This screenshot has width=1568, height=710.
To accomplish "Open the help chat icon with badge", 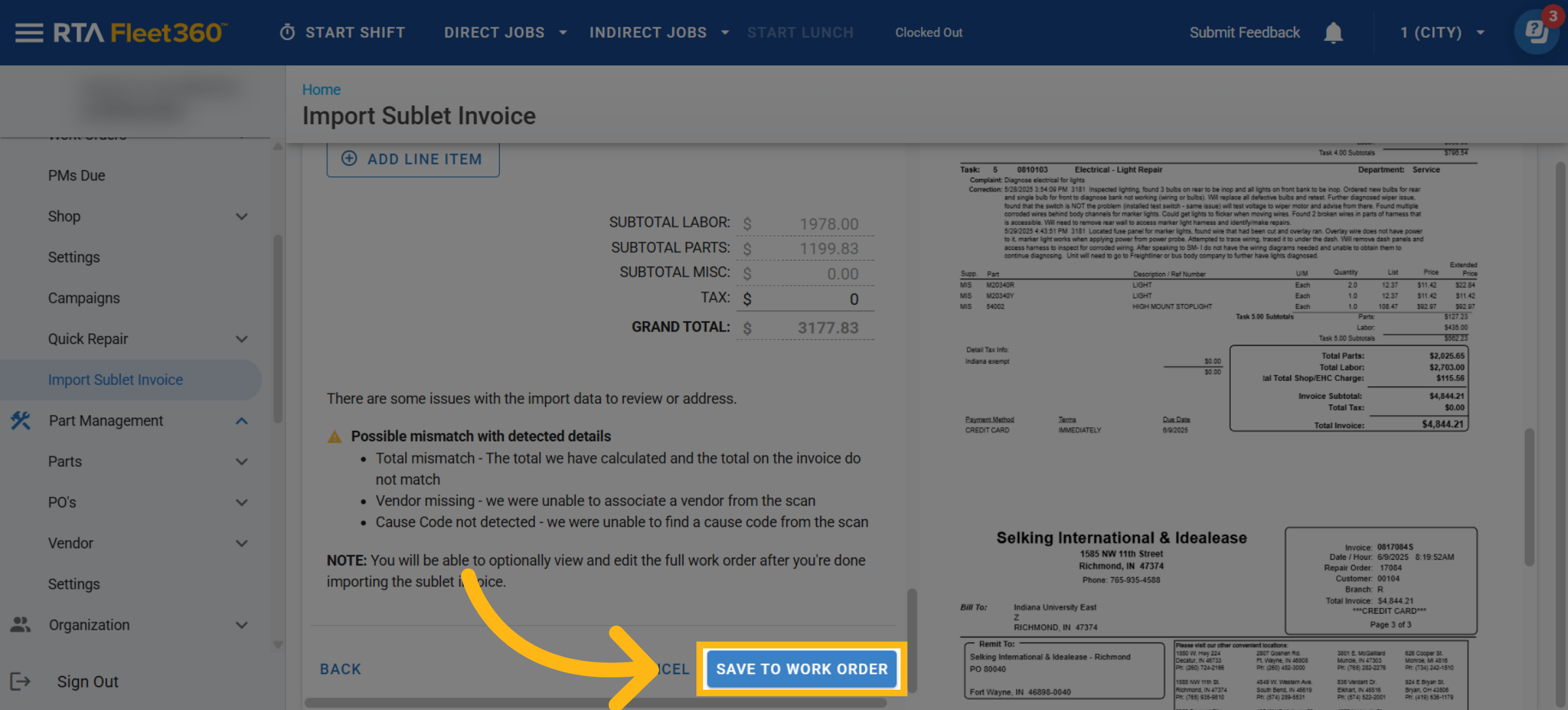I will [x=1537, y=31].
